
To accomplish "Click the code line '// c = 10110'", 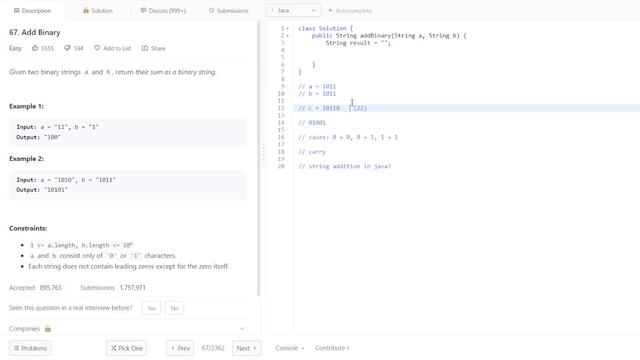I will (x=319, y=108).
